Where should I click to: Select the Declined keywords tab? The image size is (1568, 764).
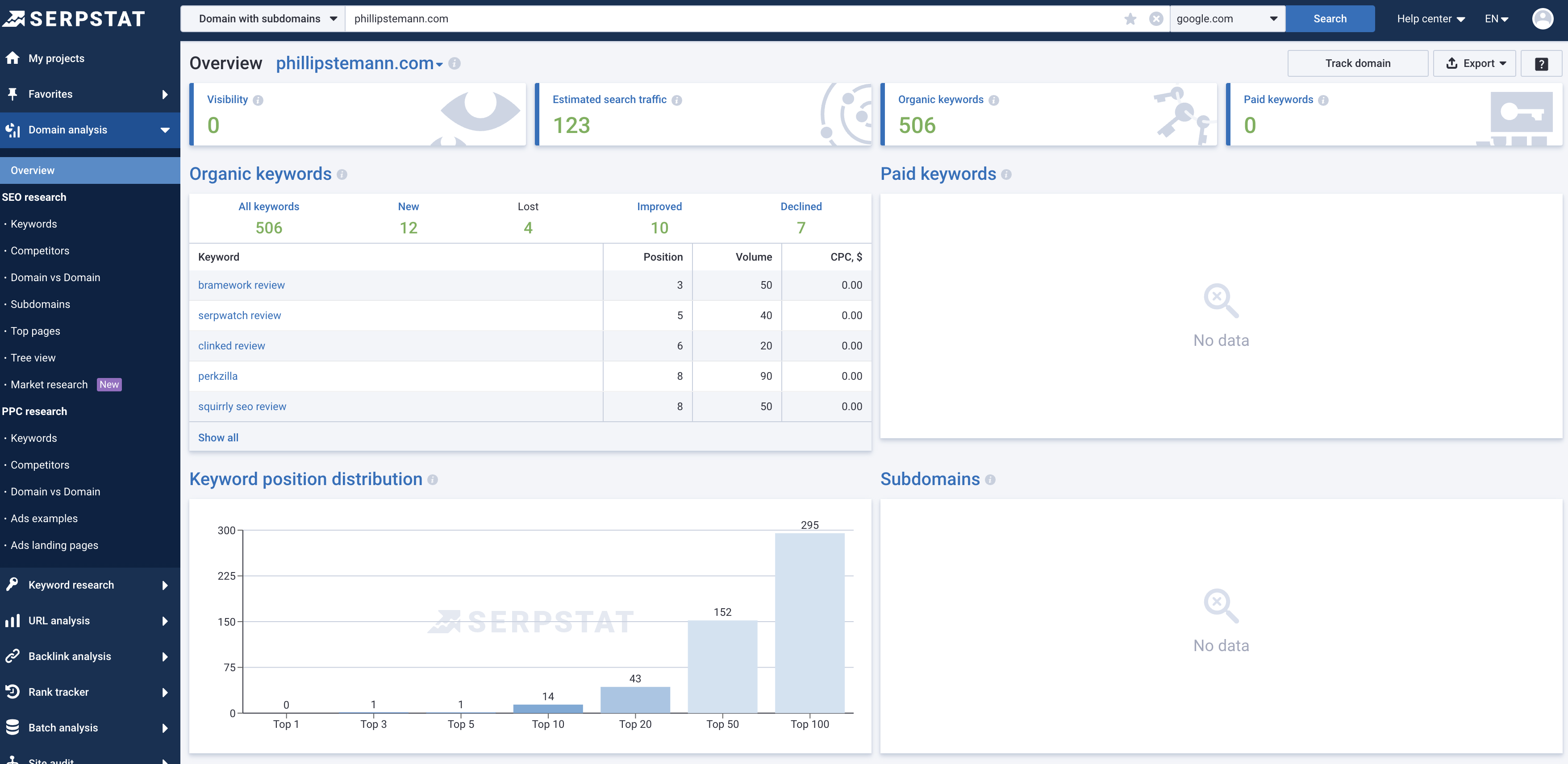(801, 217)
